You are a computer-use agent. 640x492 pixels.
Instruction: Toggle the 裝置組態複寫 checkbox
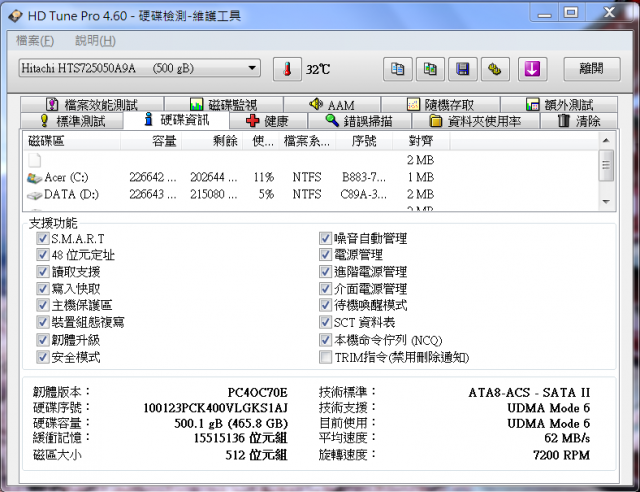[x=42, y=323]
